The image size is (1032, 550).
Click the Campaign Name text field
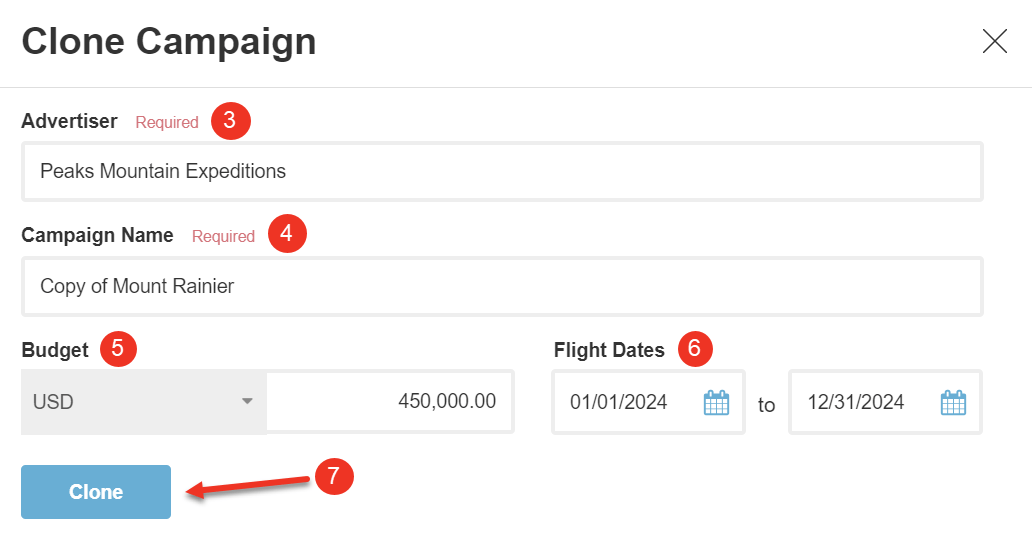[x=500, y=286]
